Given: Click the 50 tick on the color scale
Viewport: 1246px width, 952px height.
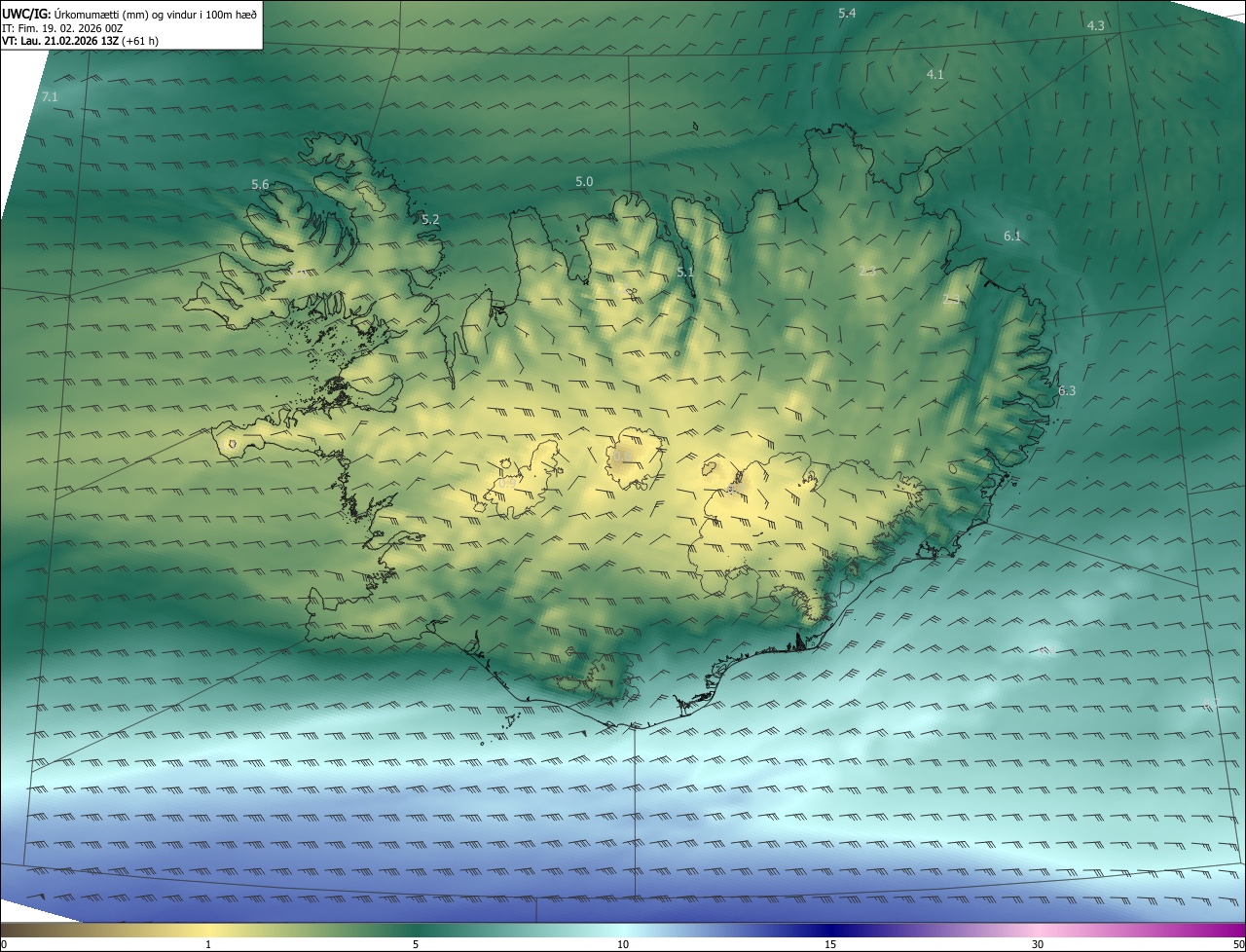Looking at the screenshot, I should (x=1238, y=944).
